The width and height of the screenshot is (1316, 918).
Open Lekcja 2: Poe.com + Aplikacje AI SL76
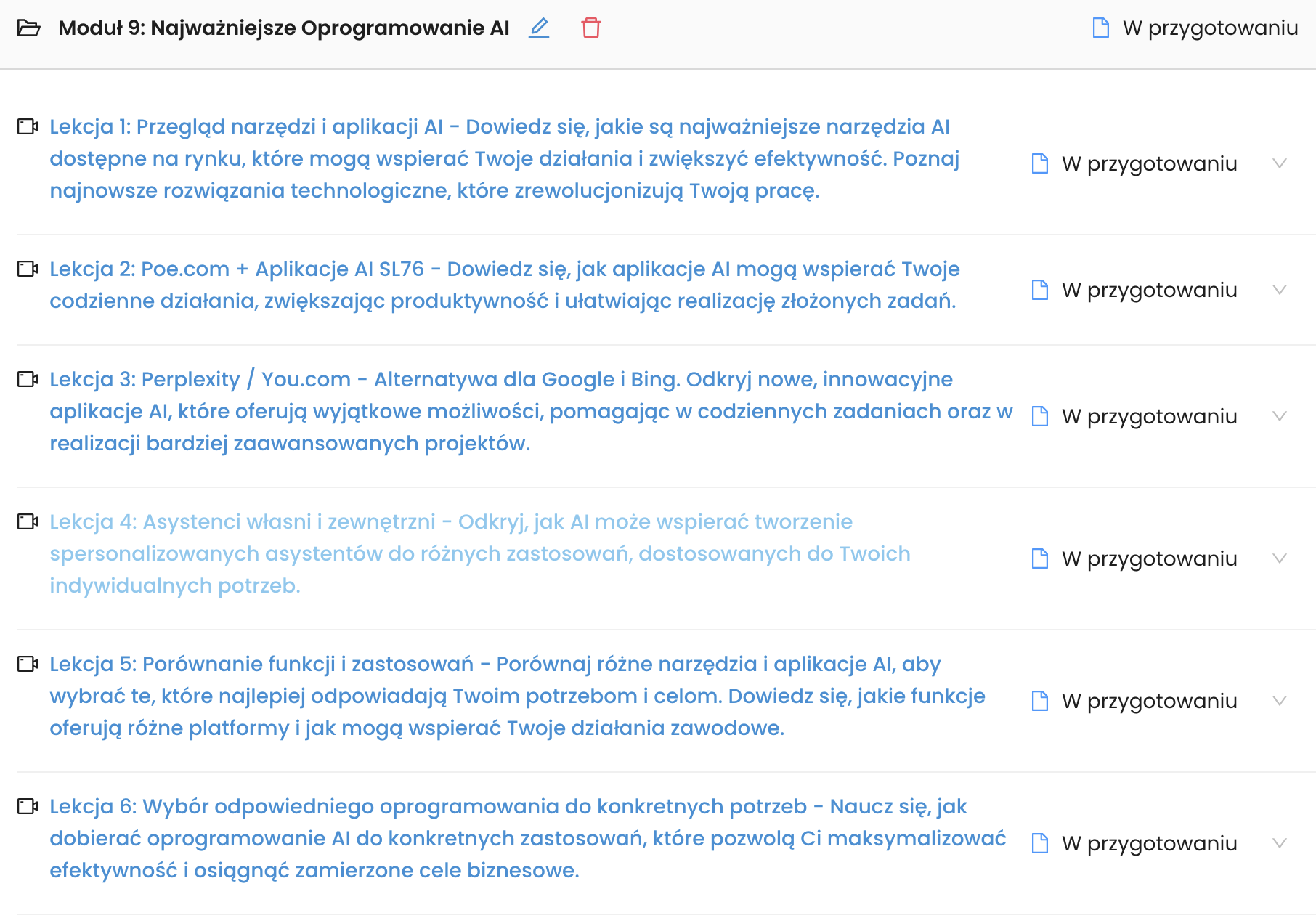coord(505,285)
